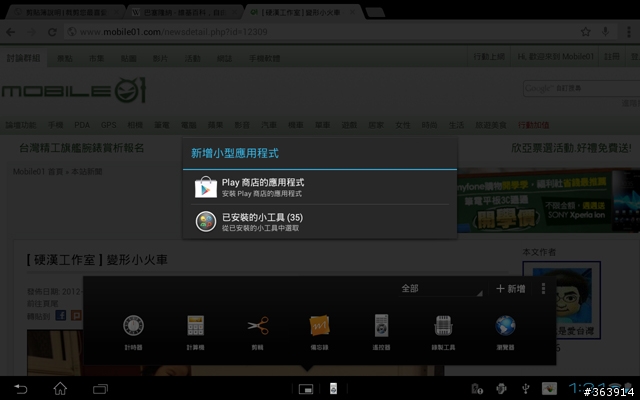Tap the Android debug status icon
This screenshot has height=400, width=640.
[x=501, y=389]
